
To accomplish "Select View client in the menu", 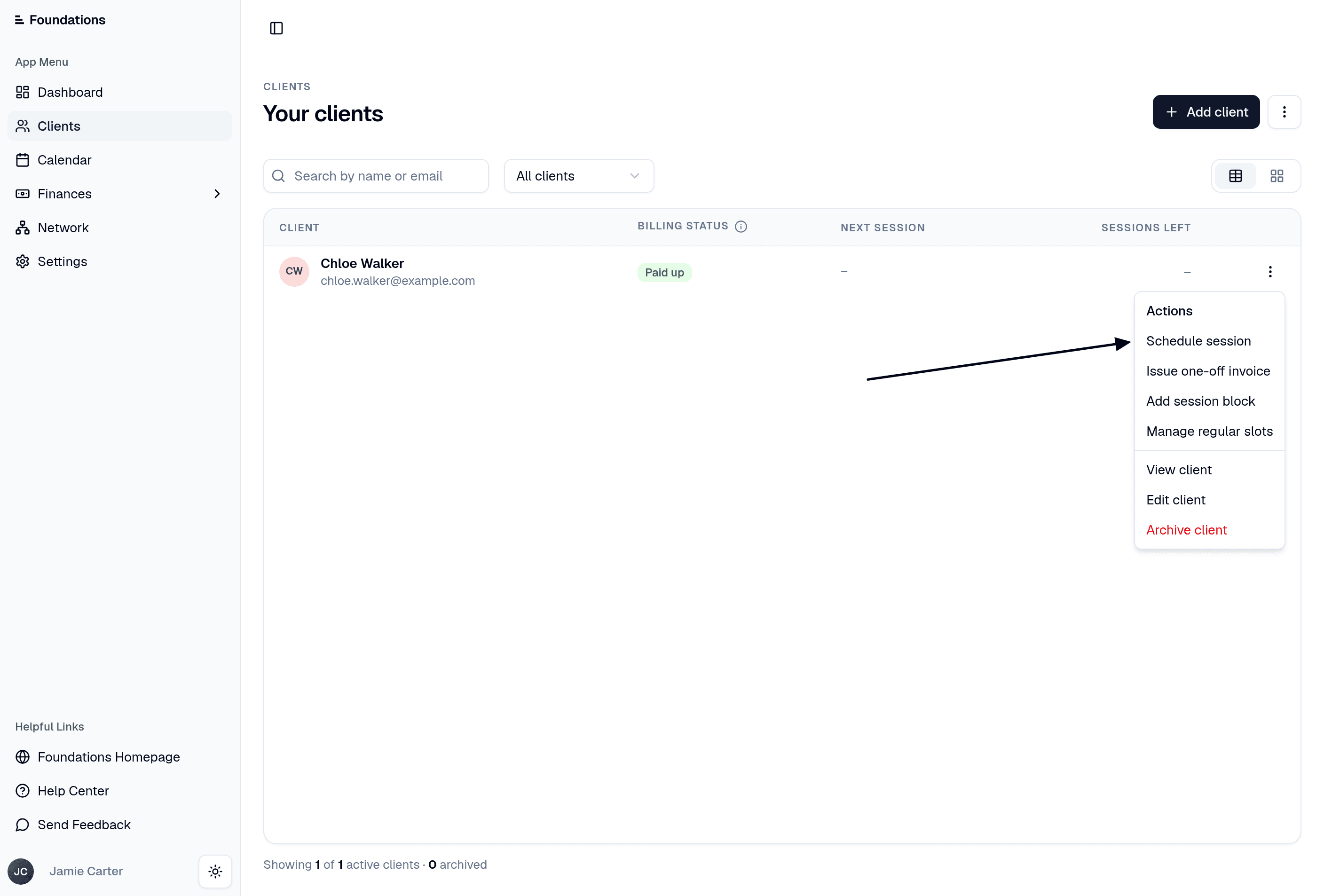I will [x=1209, y=470].
